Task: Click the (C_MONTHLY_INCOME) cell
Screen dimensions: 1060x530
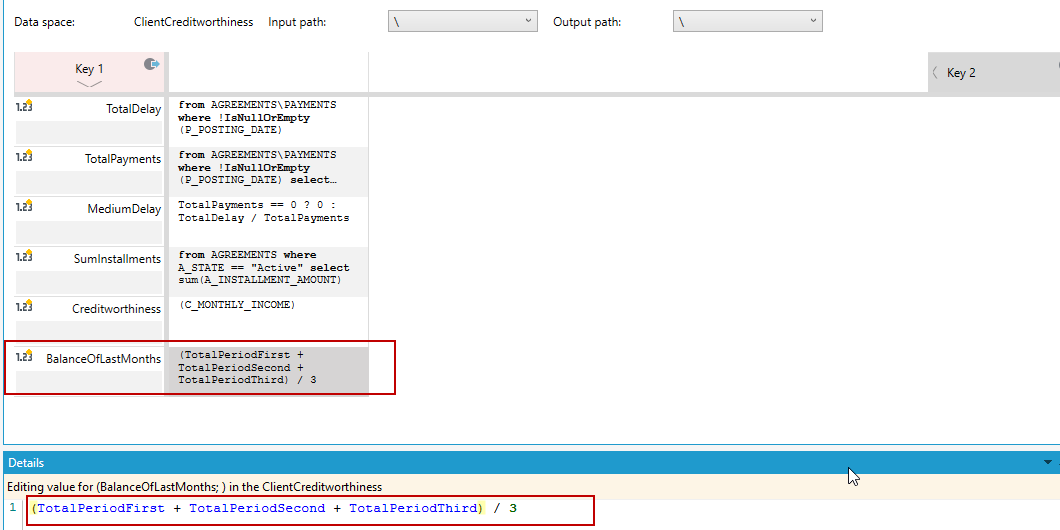Action: tap(268, 321)
